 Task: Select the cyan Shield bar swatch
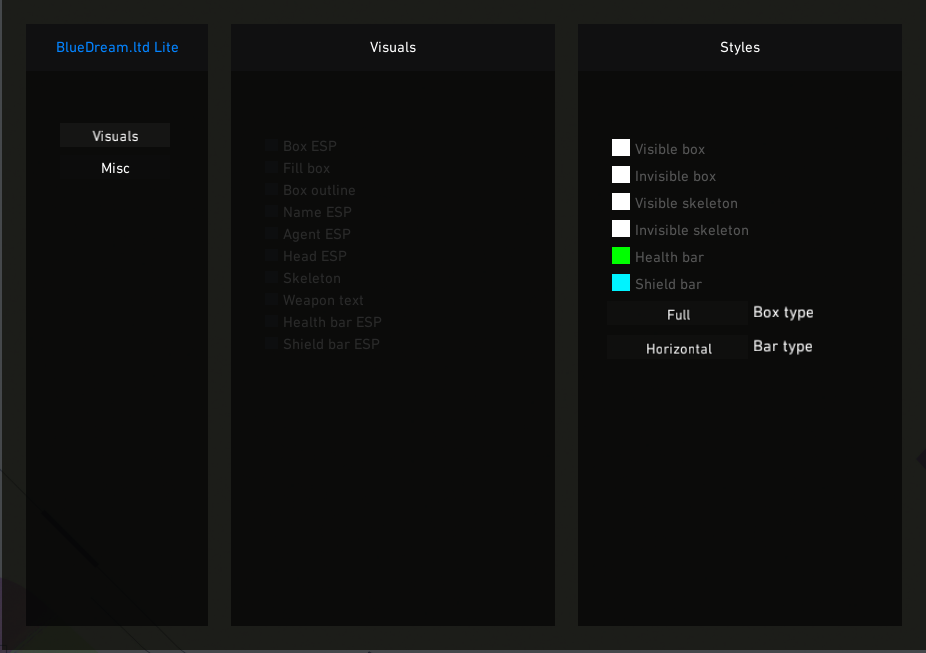621,283
